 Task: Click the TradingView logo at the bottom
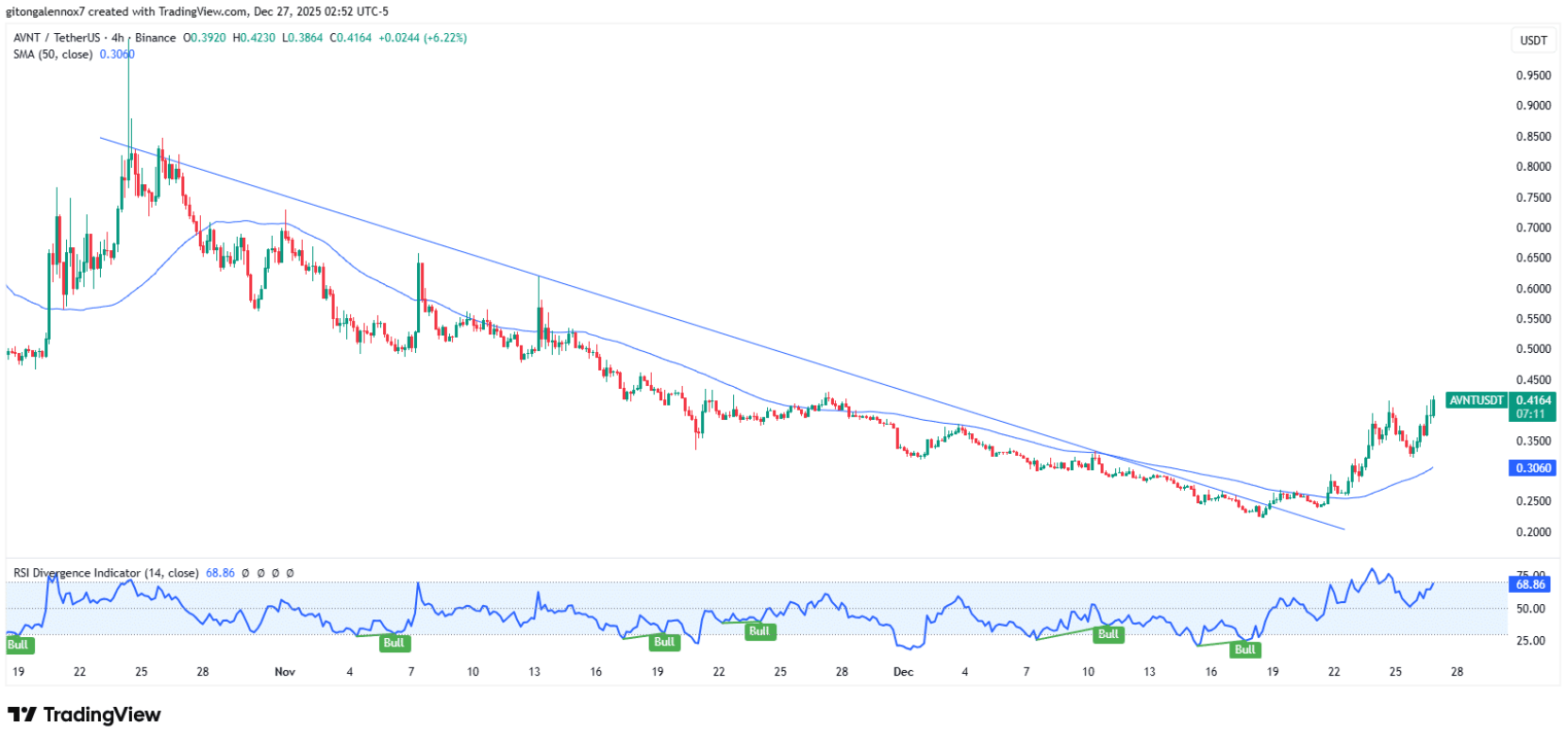(84, 714)
